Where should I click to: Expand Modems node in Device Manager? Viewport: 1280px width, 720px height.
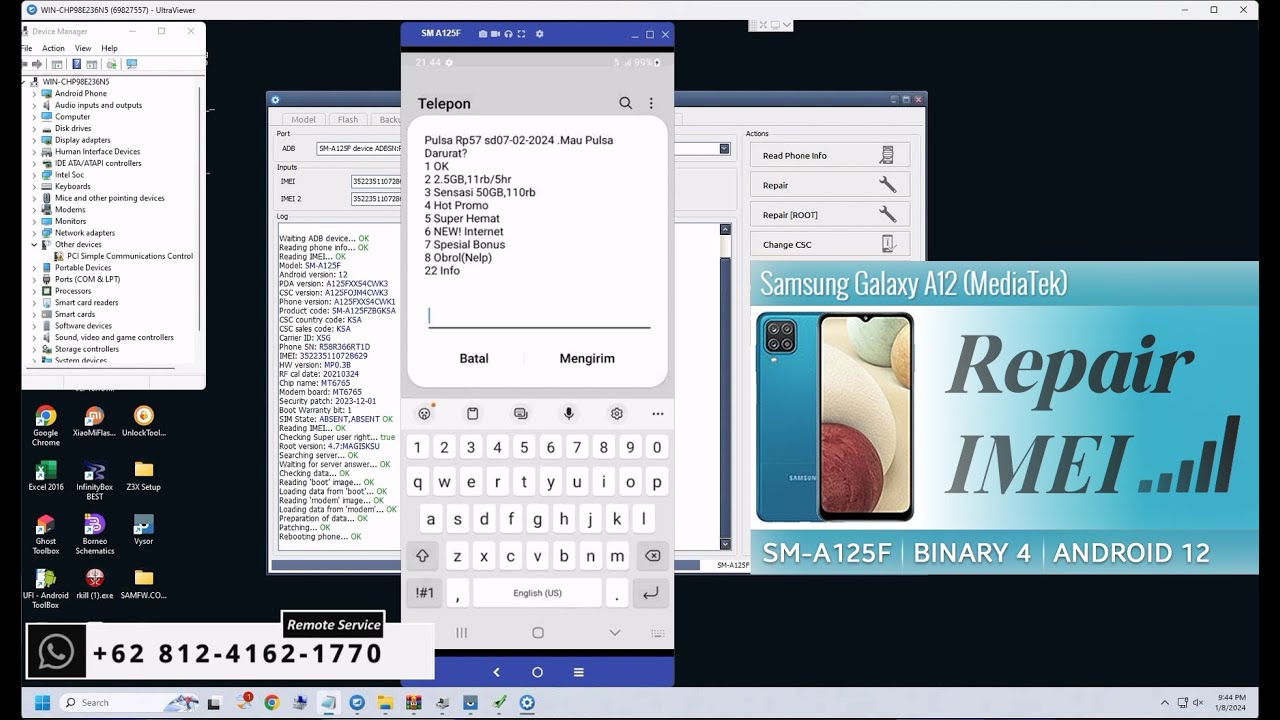(x=34, y=209)
